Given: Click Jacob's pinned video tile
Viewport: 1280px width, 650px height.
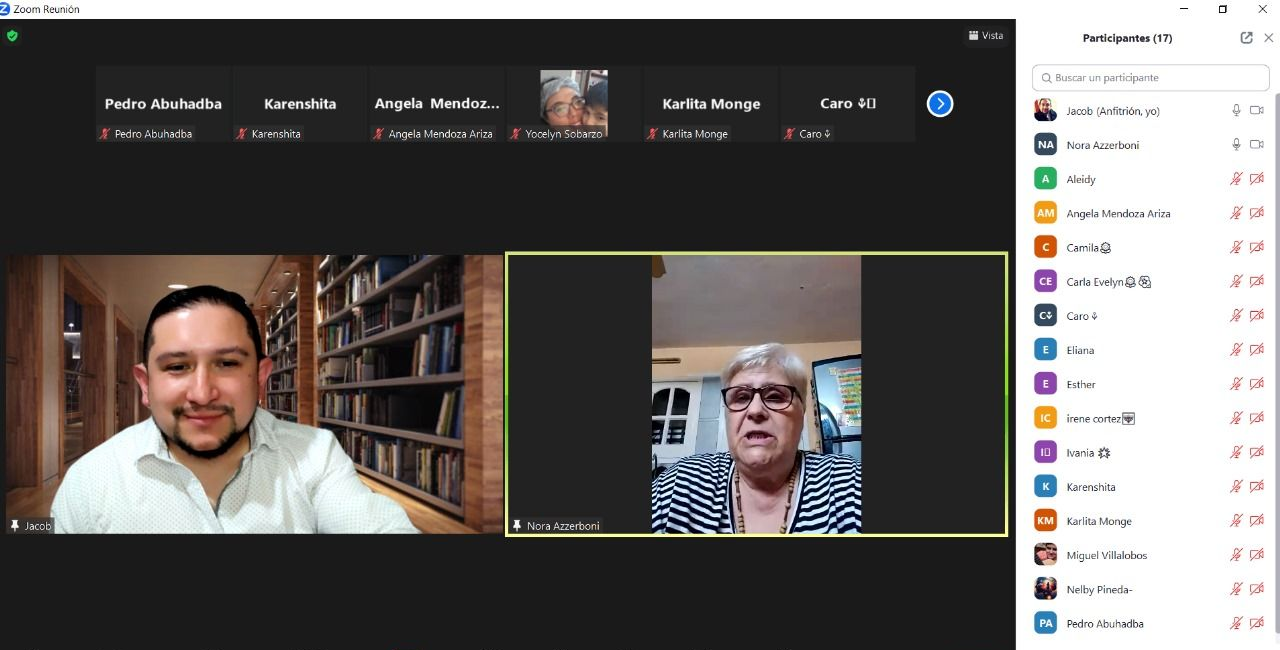Looking at the screenshot, I should click(255, 394).
